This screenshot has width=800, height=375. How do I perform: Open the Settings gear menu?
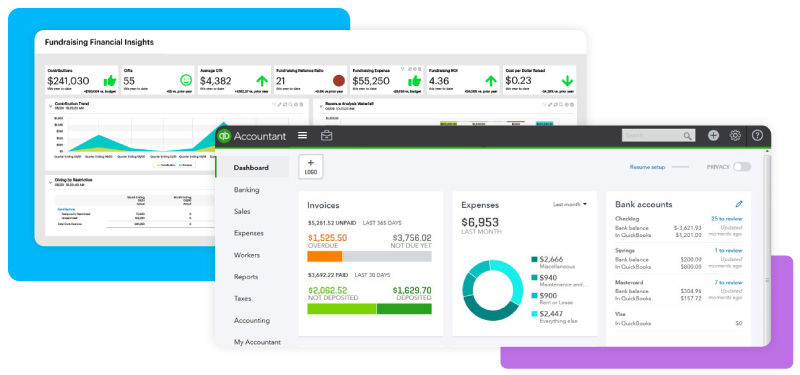click(x=735, y=135)
